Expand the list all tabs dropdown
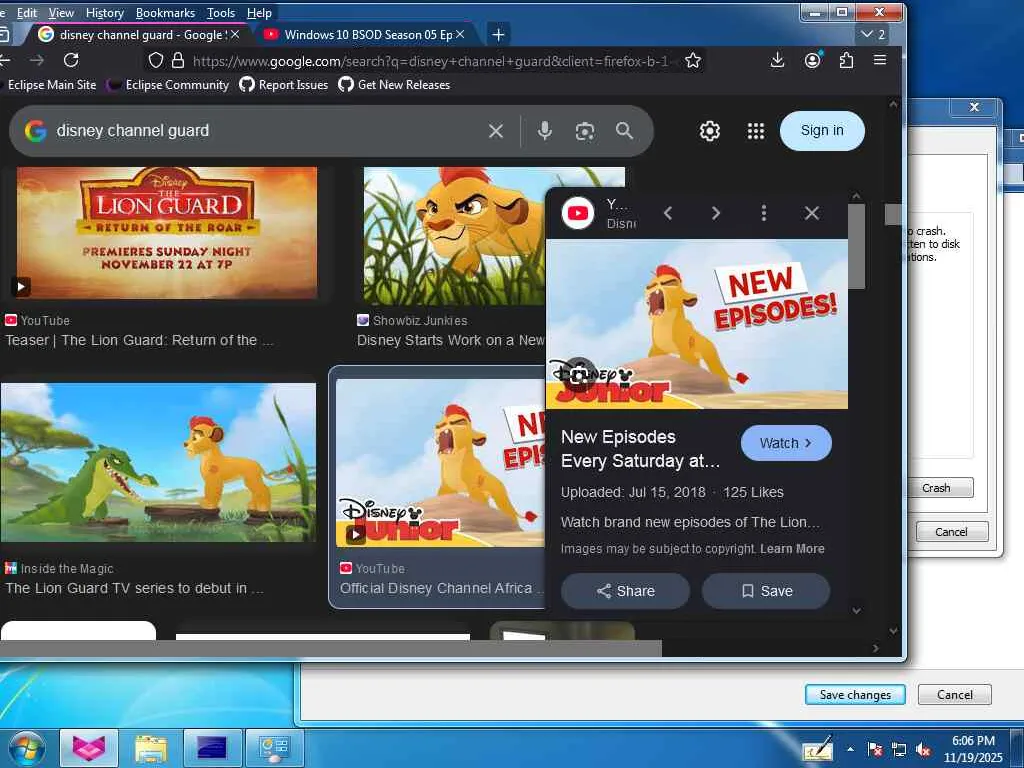1024x768 pixels. pos(873,34)
